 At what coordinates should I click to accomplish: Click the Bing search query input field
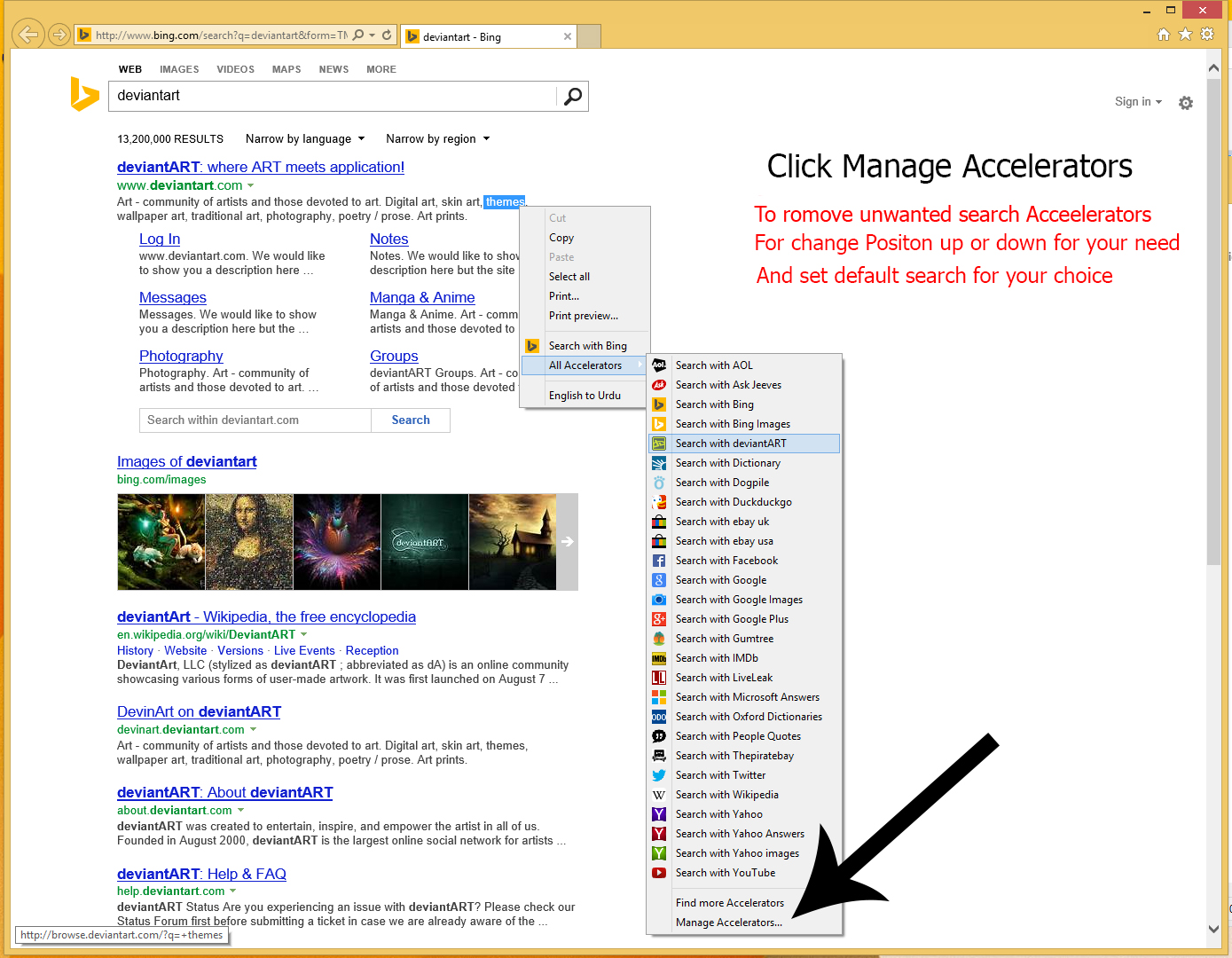tap(333, 96)
